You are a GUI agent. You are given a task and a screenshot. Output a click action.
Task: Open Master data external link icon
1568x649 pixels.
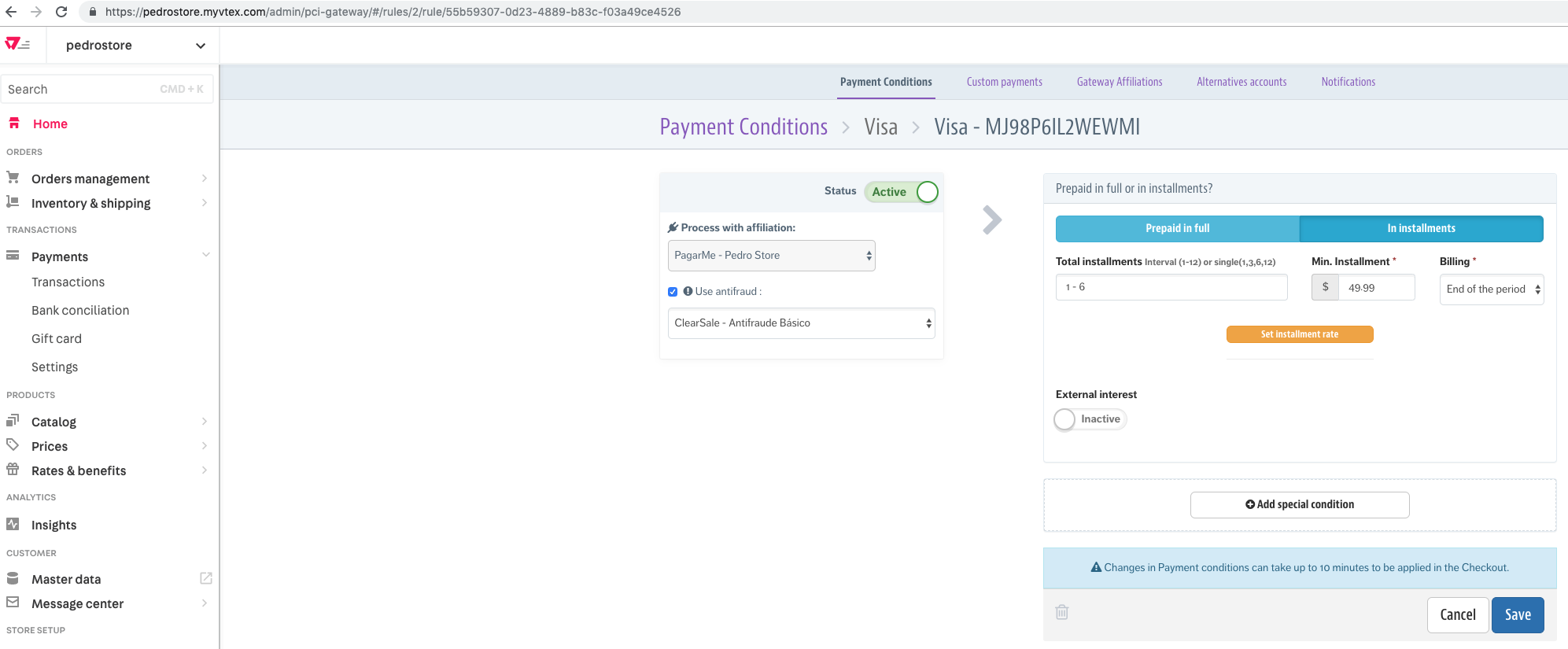pos(206,578)
